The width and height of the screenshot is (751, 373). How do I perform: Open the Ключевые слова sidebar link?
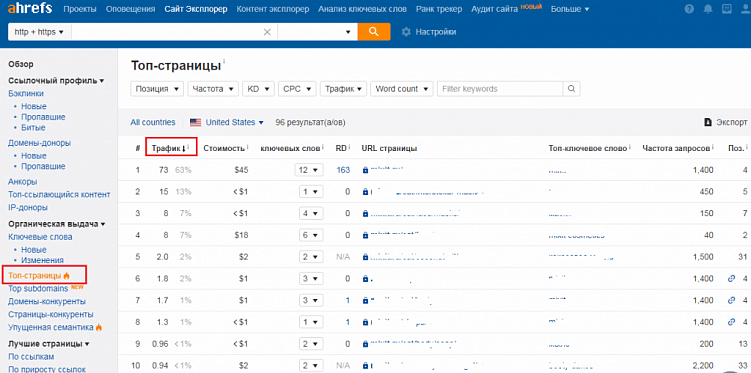click(40, 237)
